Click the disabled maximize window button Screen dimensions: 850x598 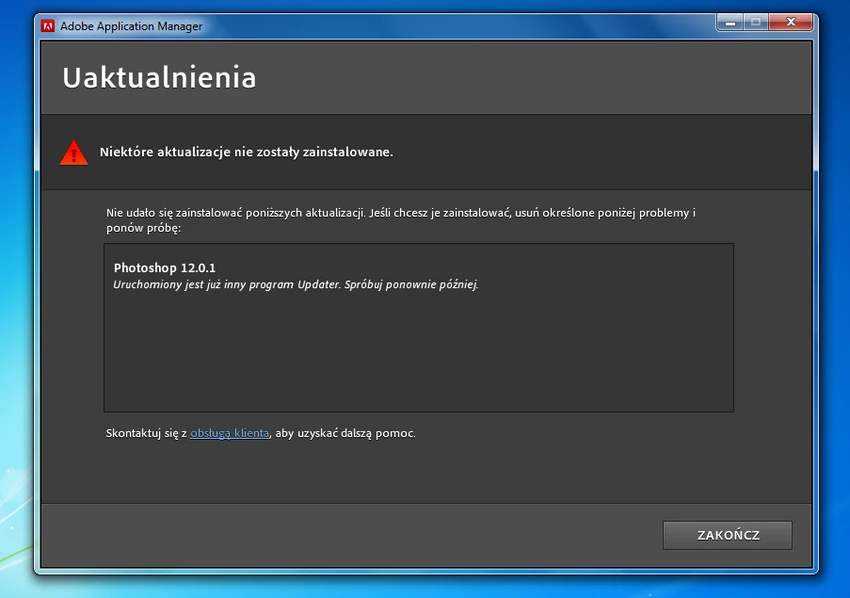756,22
